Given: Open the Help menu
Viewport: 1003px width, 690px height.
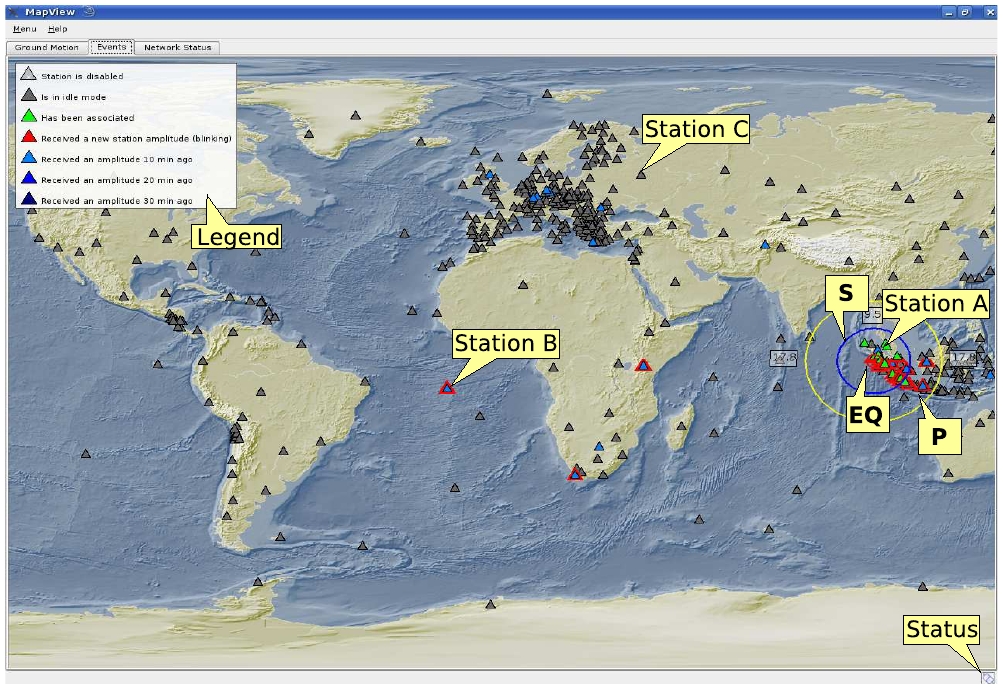Looking at the screenshot, I should click(58, 29).
